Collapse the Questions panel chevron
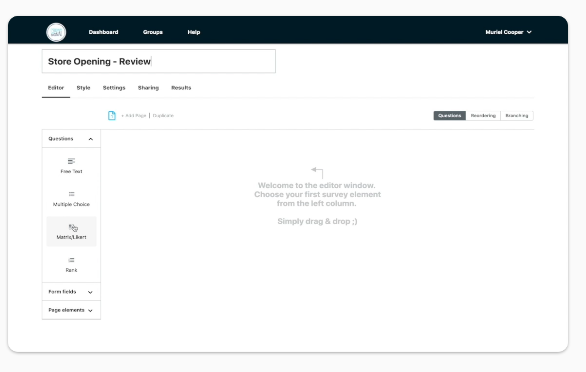Image resolution: width=586 pixels, height=372 pixels. coord(90,139)
